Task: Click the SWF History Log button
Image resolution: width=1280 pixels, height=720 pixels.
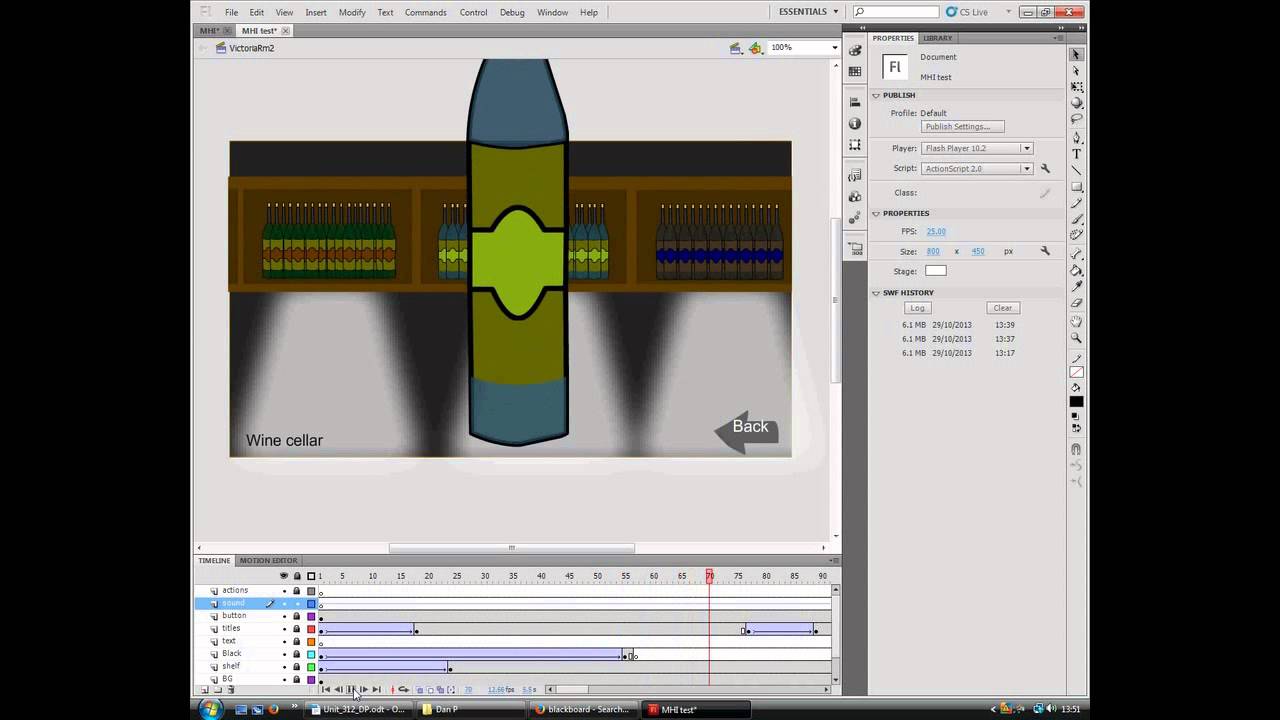Action: click(x=918, y=308)
